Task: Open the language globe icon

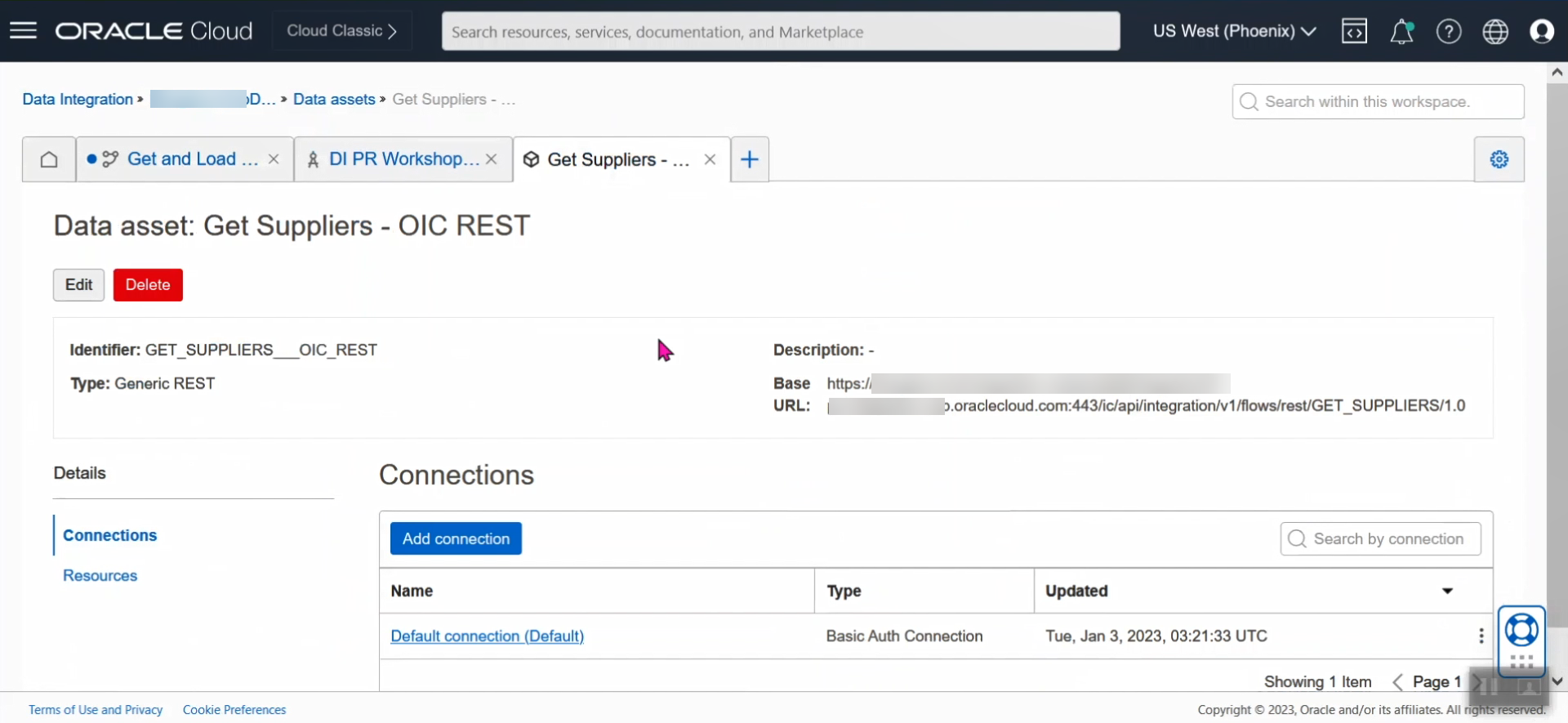Action: [x=1495, y=31]
